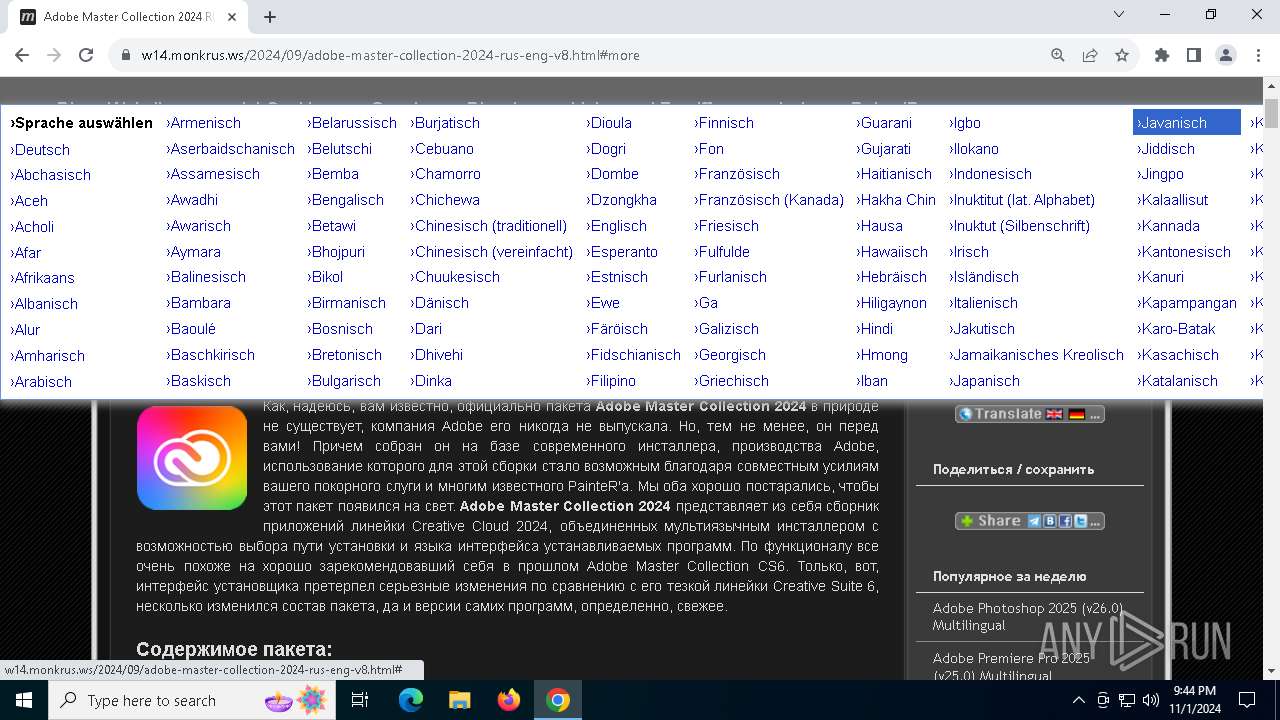Choose Französisch from the language list
Screen dimensions: 1280x720
pos(737,174)
